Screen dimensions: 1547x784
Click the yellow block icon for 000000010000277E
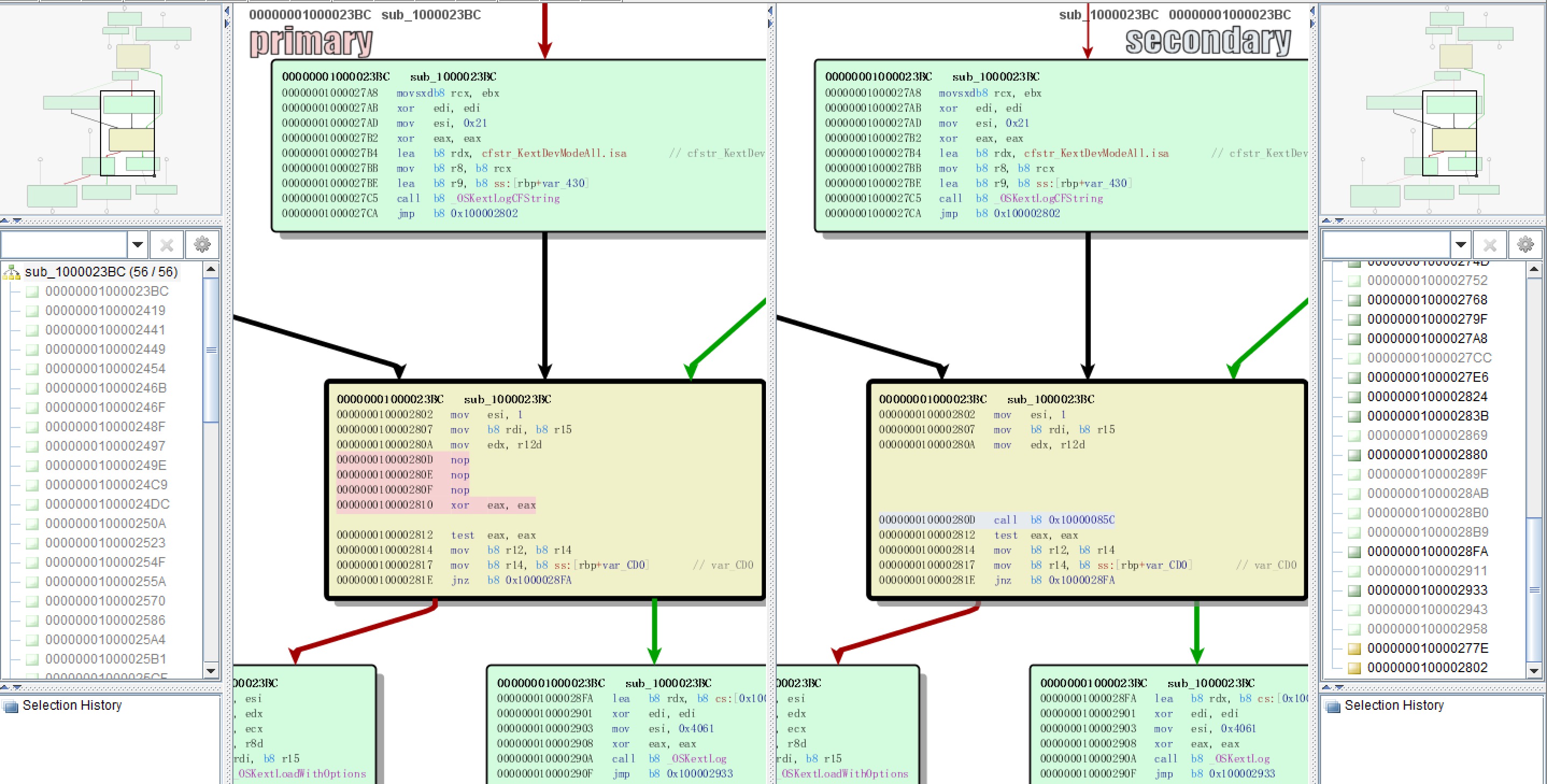(1354, 648)
